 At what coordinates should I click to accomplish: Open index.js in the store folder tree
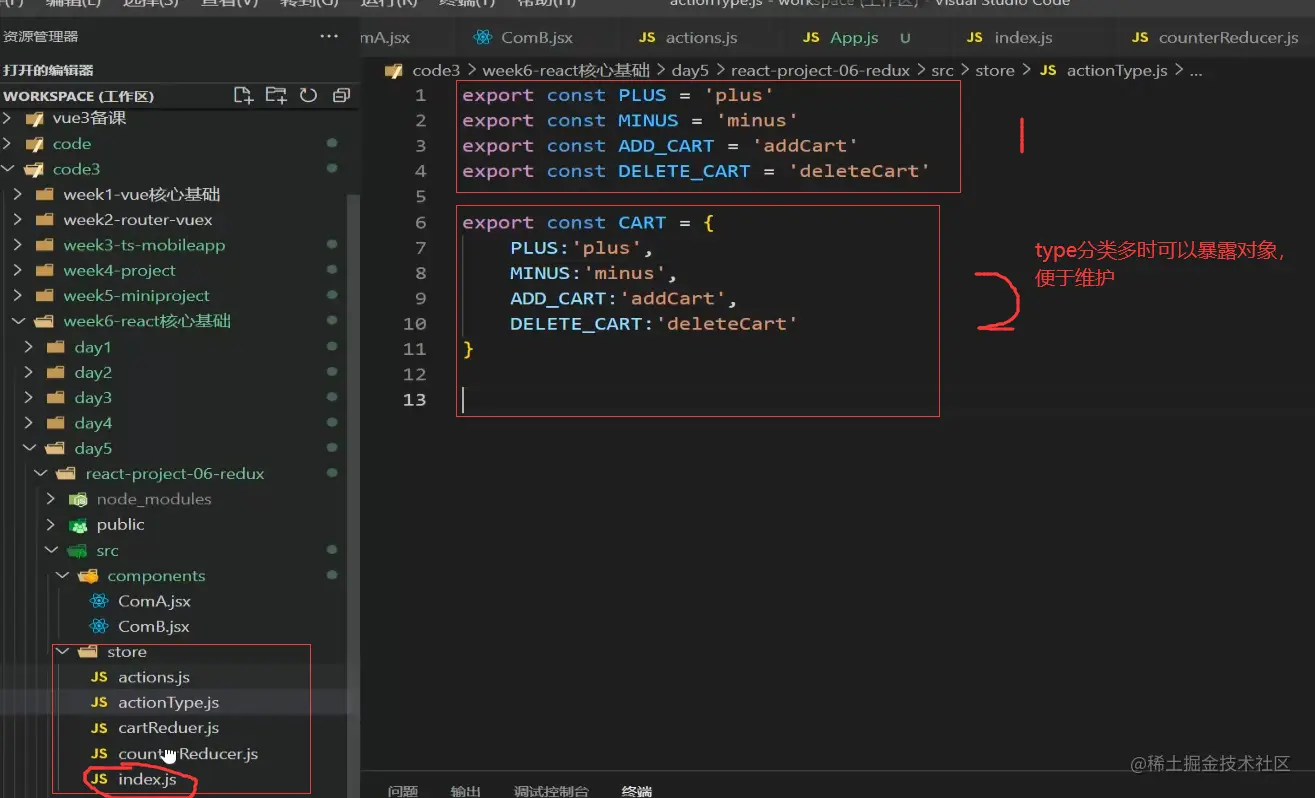(147, 779)
